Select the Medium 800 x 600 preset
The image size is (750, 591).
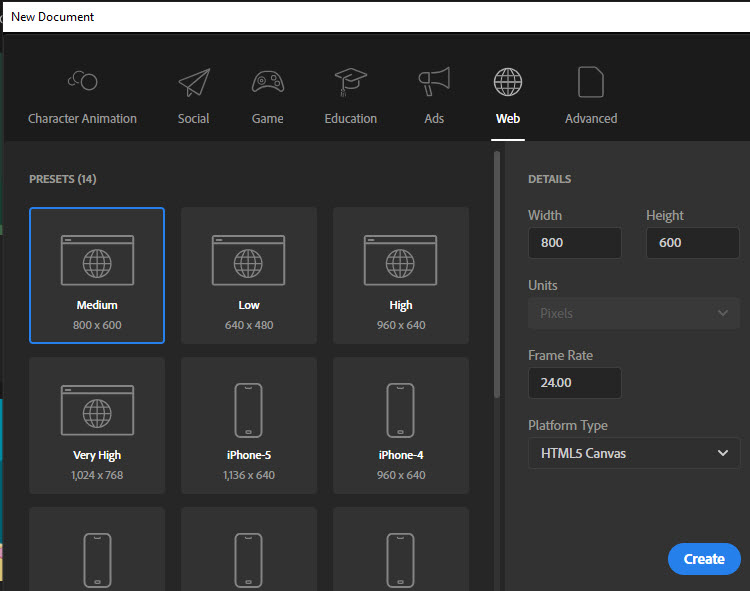(97, 275)
